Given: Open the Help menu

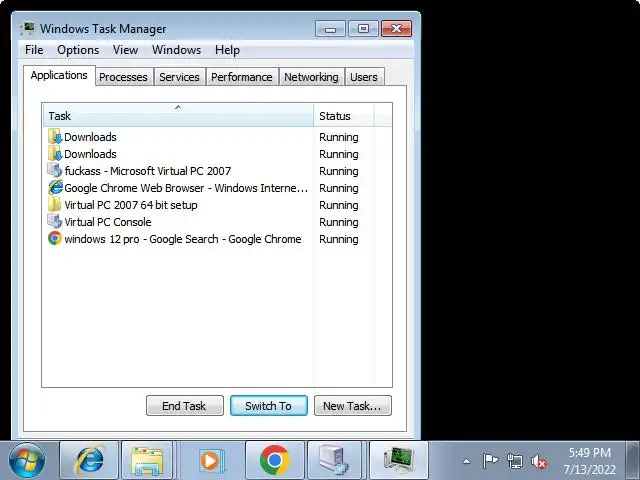Looking at the screenshot, I should click(227, 50).
